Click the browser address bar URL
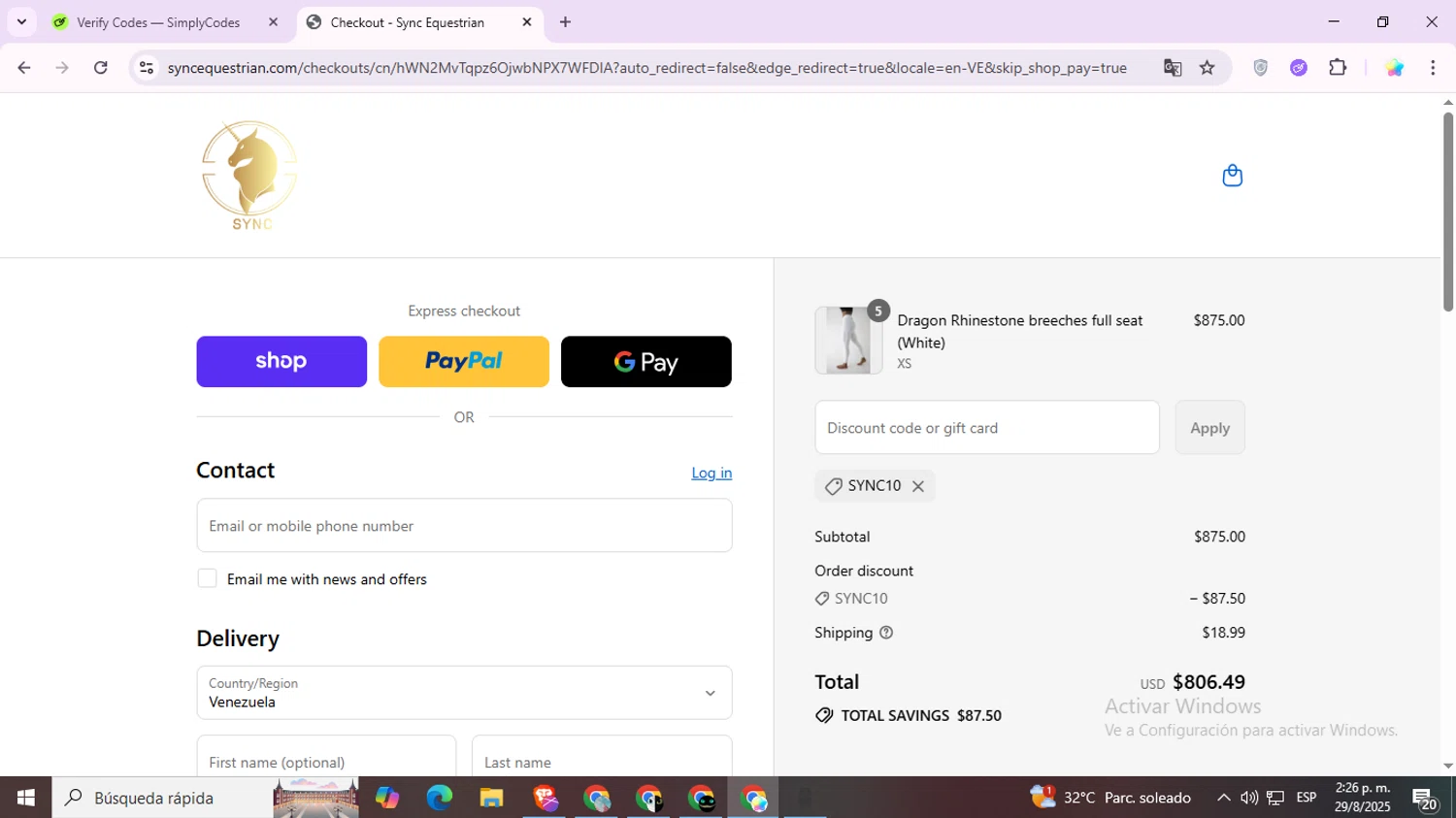Screen dimensions: 1456x818 click(x=646, y=68)
